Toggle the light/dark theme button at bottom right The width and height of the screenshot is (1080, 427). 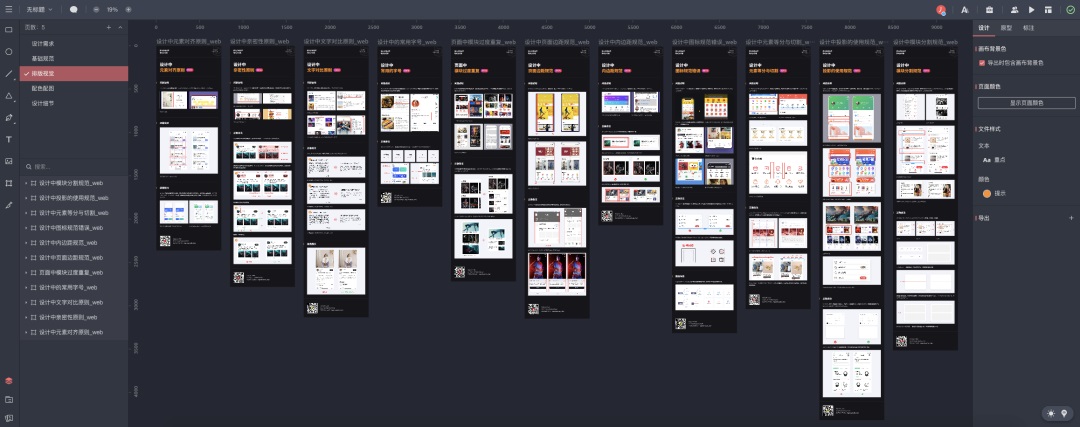(x=1051, y=413)
